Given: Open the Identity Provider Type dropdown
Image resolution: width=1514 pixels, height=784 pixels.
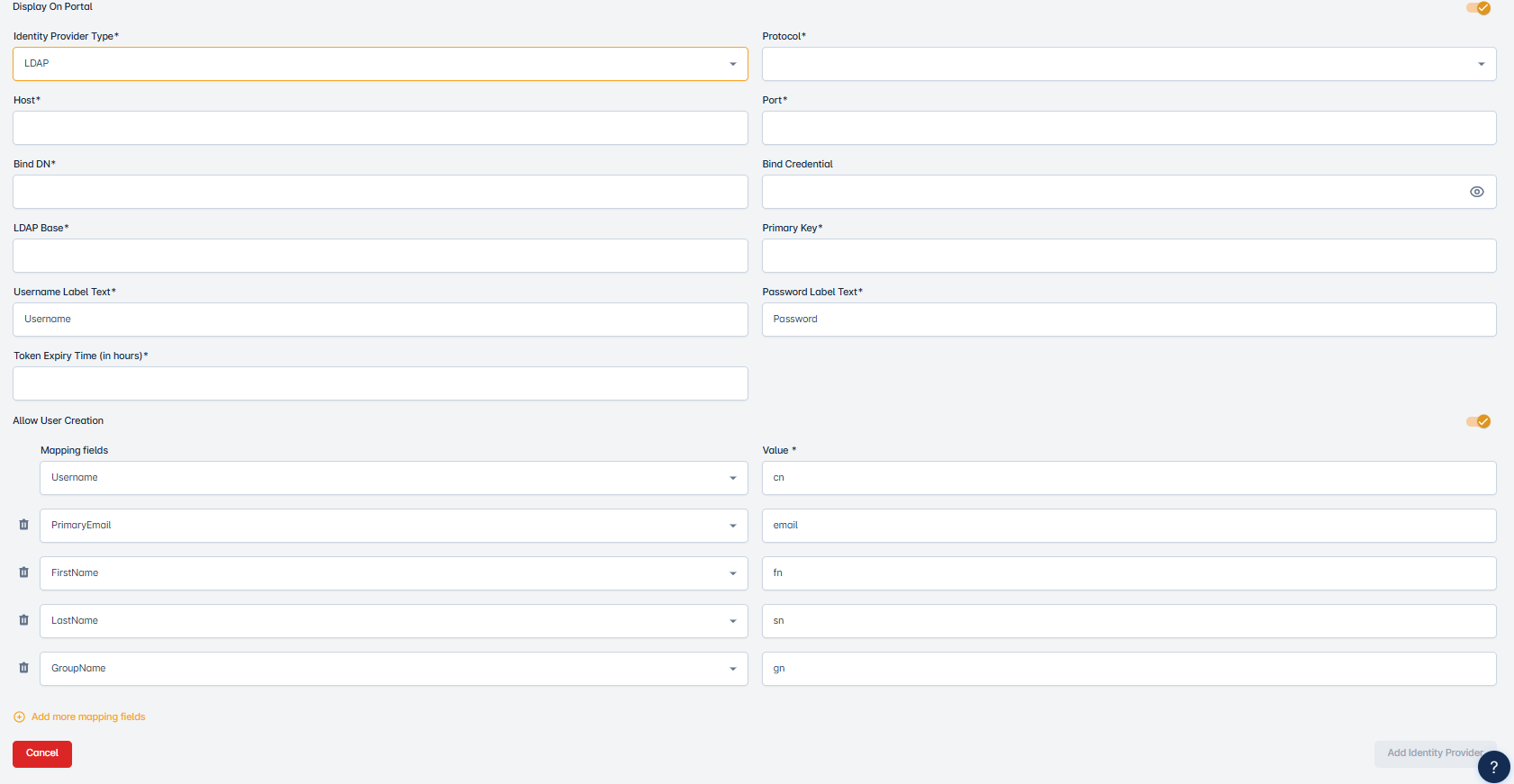Looking at the screenshot, I should [379, 64].
